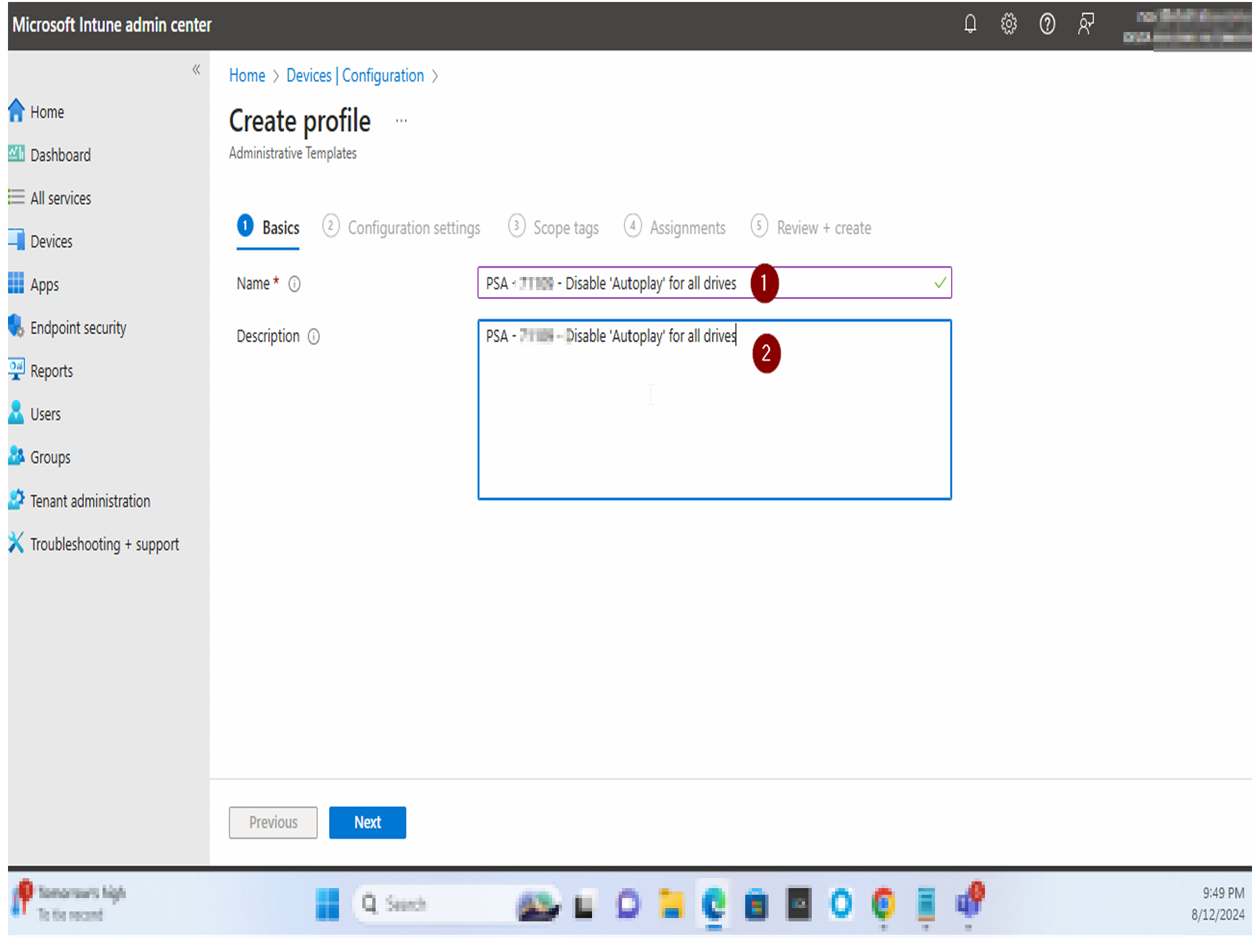Open Tenant administration label in sidebar
The height and width of the screenshot is (952, 1256).
[x=91, y=501]
